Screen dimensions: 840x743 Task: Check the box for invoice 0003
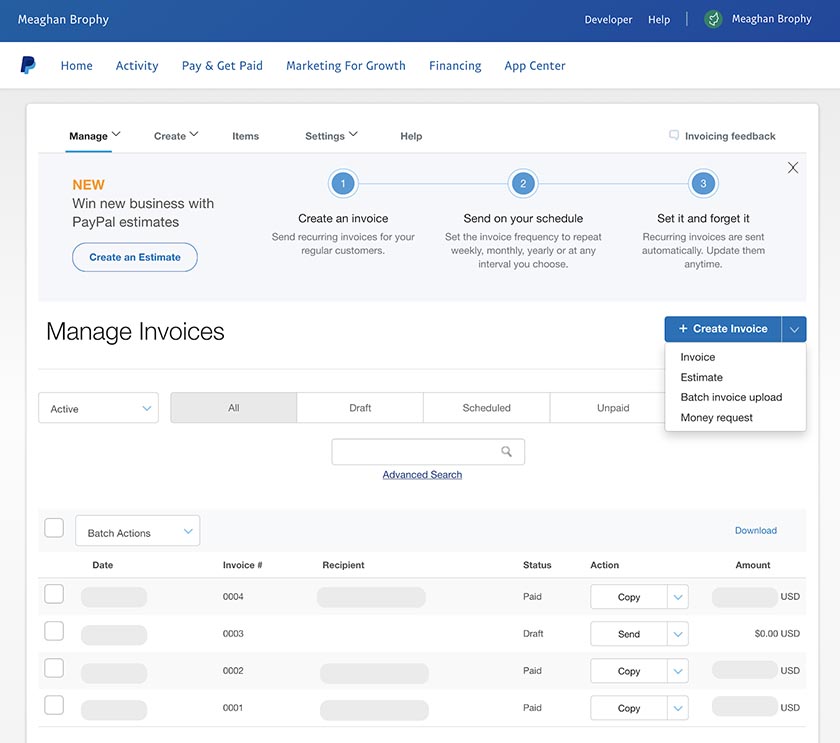54,631
